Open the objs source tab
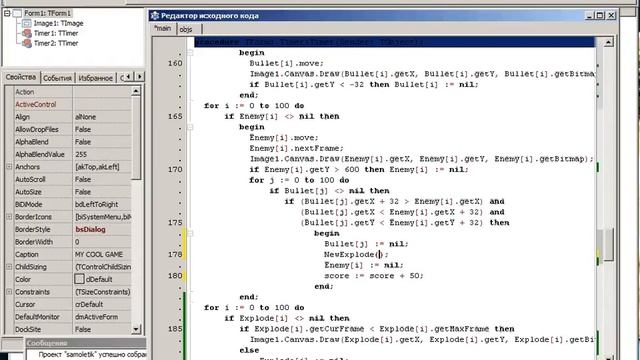The width and height of the screenshot is (640, 360). pyautogui.click(x=186, y=29)
